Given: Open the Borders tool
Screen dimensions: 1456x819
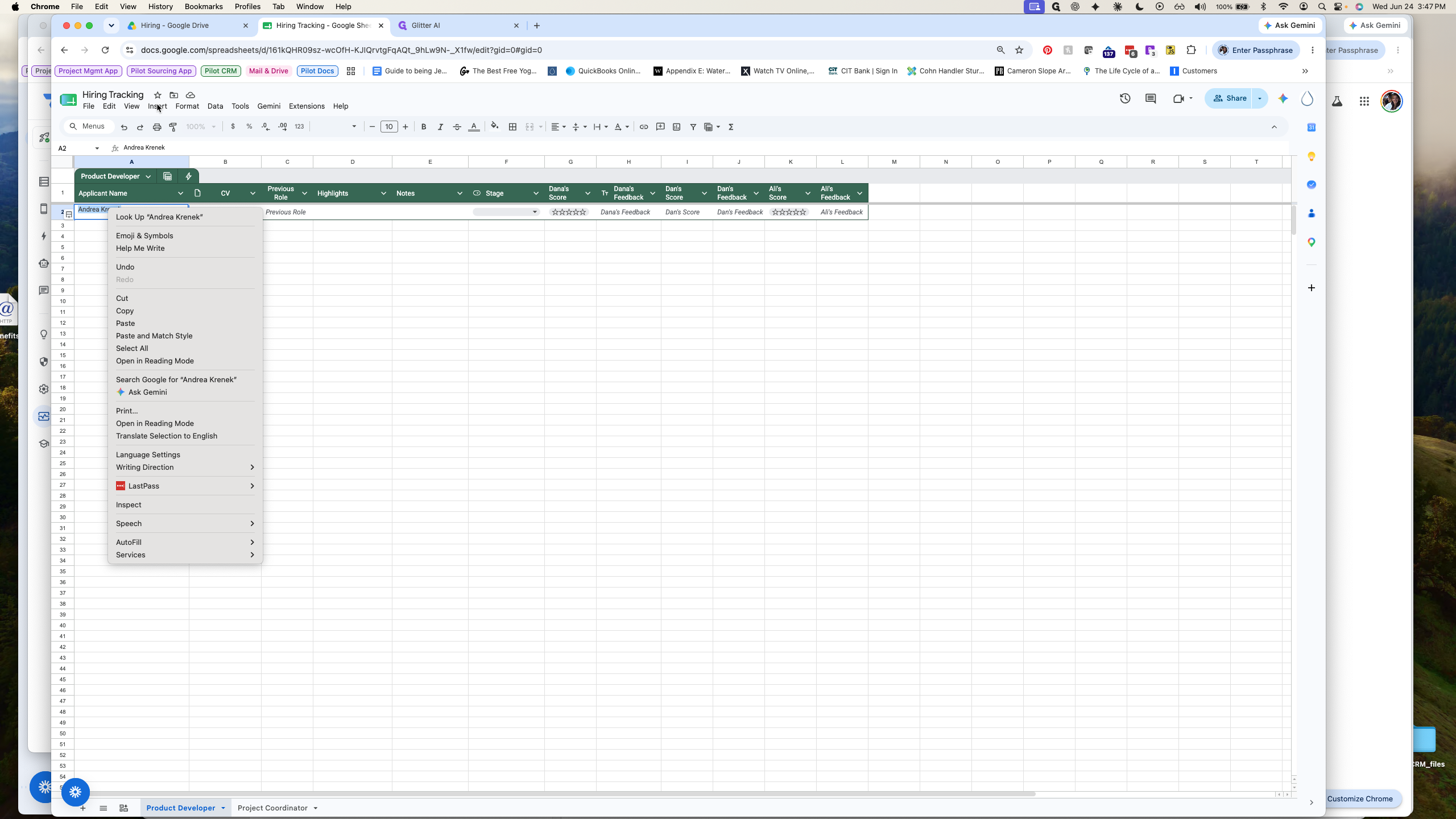Looking at the screenshot, I should click(512, 127).
